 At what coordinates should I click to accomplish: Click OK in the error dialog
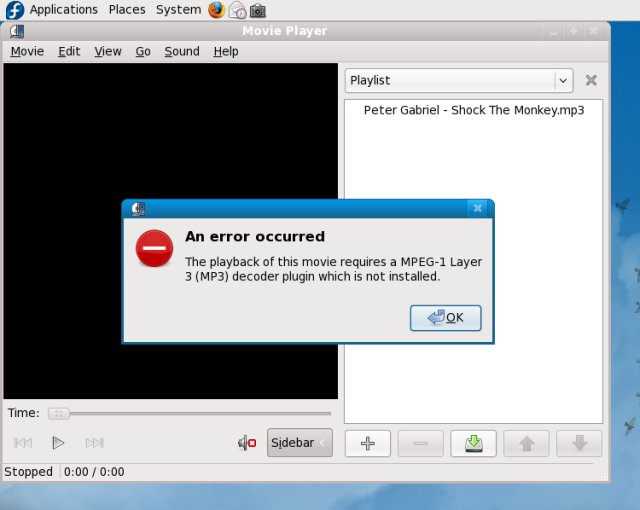click(445, 317)
